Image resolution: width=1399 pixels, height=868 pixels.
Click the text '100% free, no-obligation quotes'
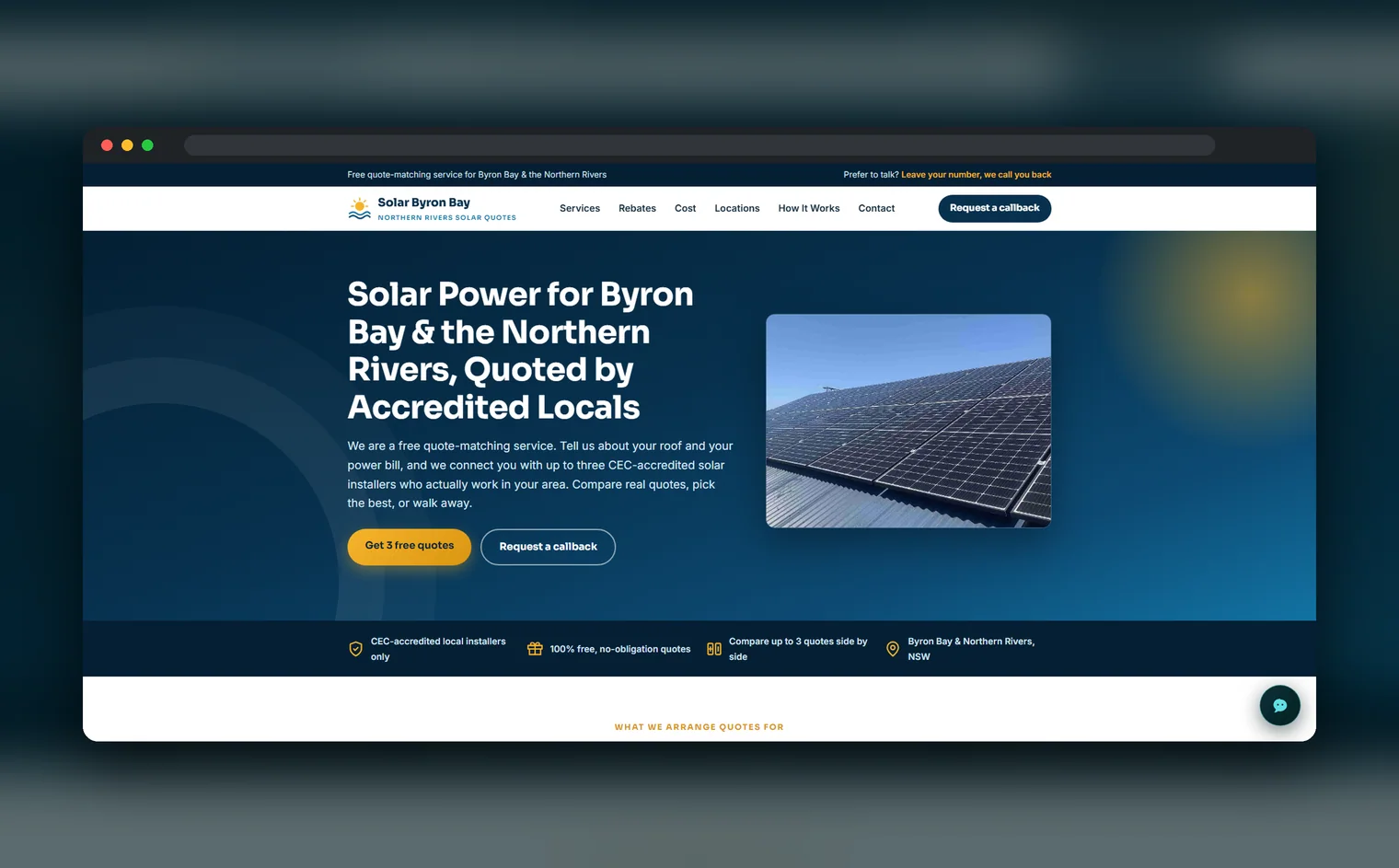pos(620,649)
